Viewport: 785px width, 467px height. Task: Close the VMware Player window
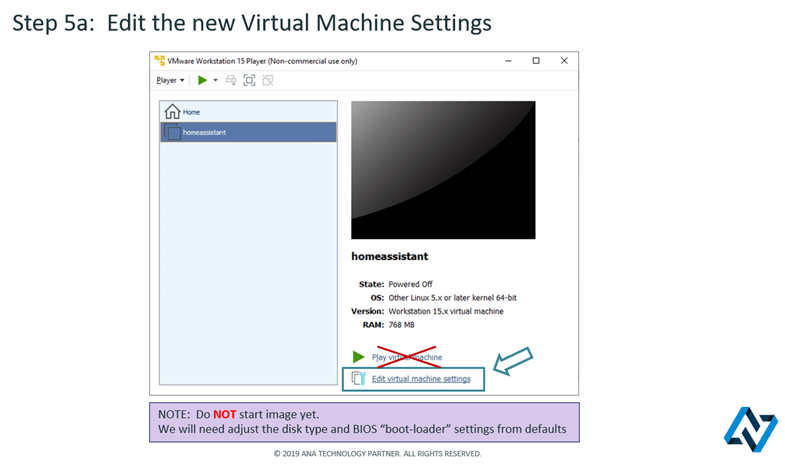564,61
